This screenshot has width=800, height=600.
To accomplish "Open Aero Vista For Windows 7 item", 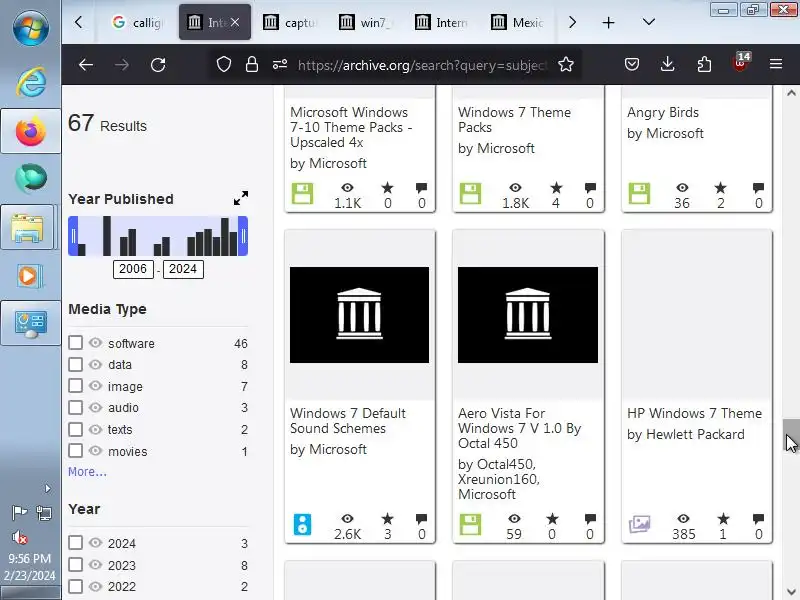I will [x=519, y=428].
